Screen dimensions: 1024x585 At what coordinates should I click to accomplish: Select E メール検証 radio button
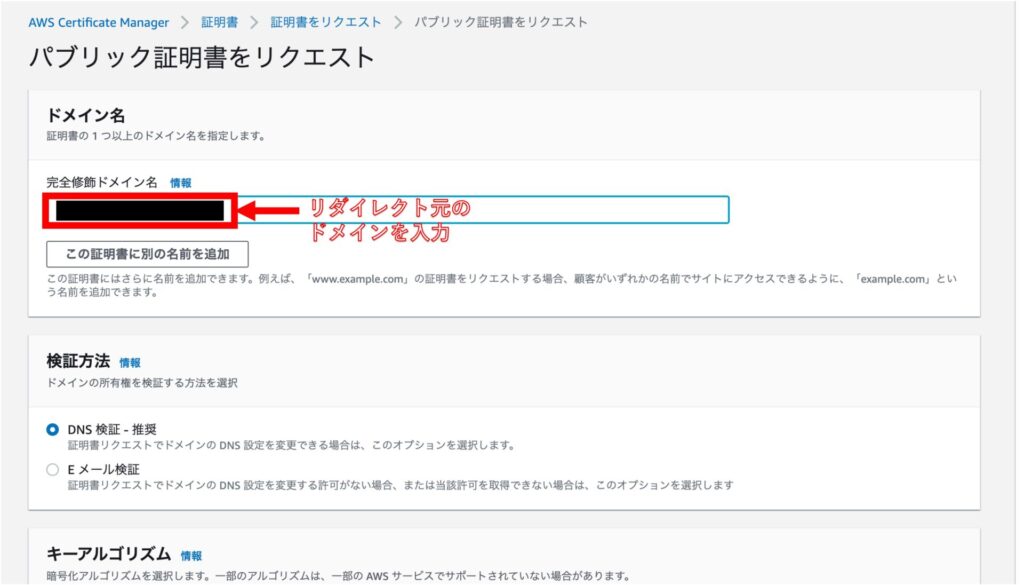click(x=53, y=469)
